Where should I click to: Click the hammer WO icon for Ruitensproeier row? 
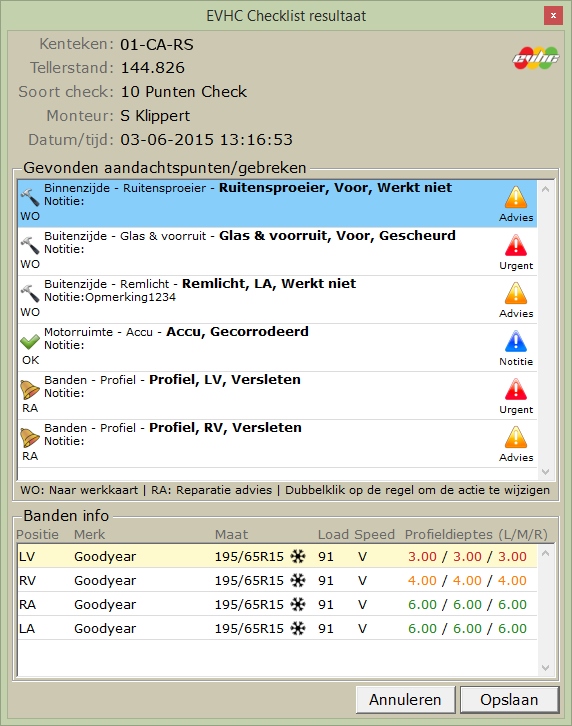(x=30, y=198)
